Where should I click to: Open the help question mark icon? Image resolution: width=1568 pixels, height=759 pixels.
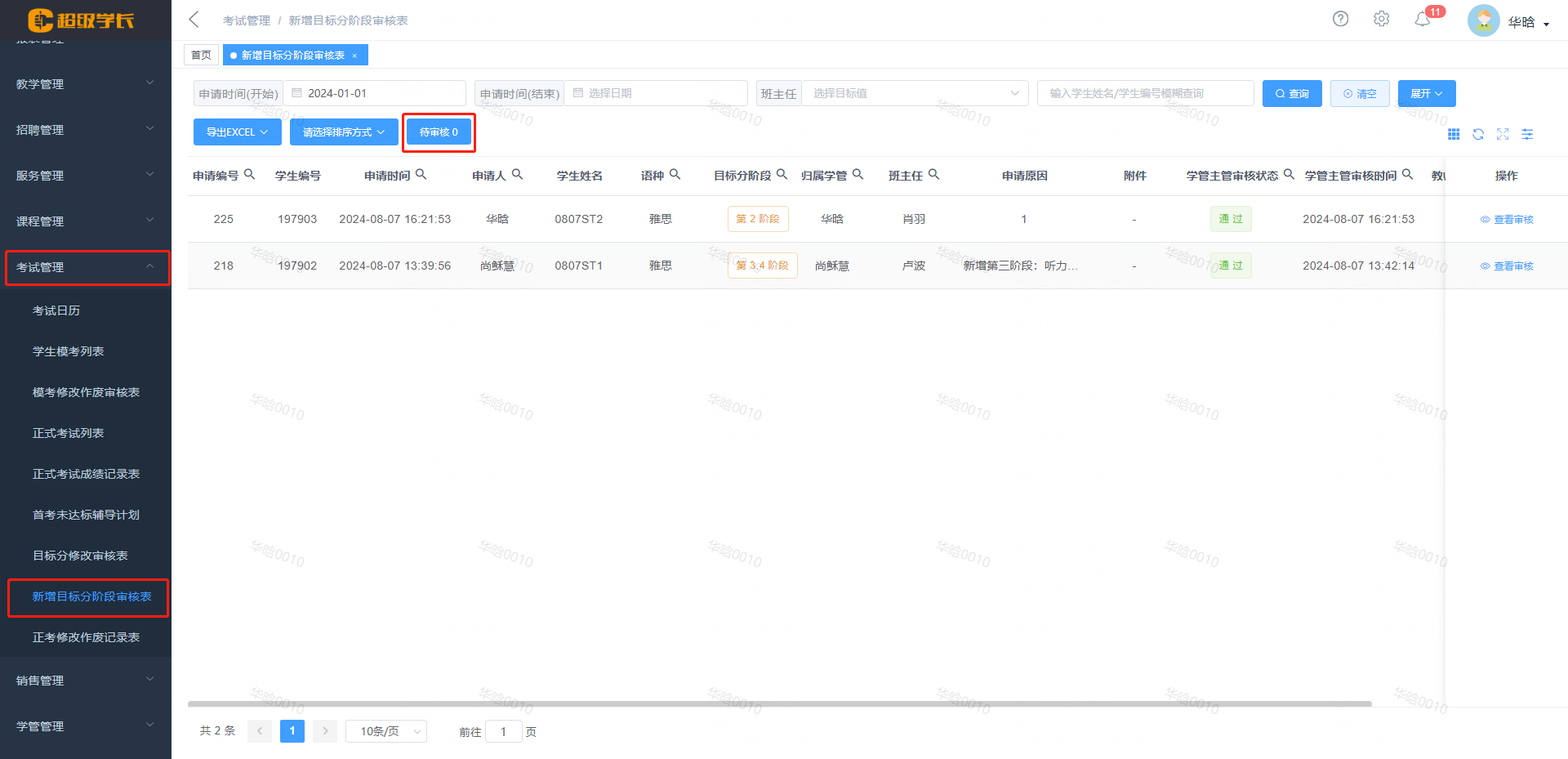tap(1340, 18)
